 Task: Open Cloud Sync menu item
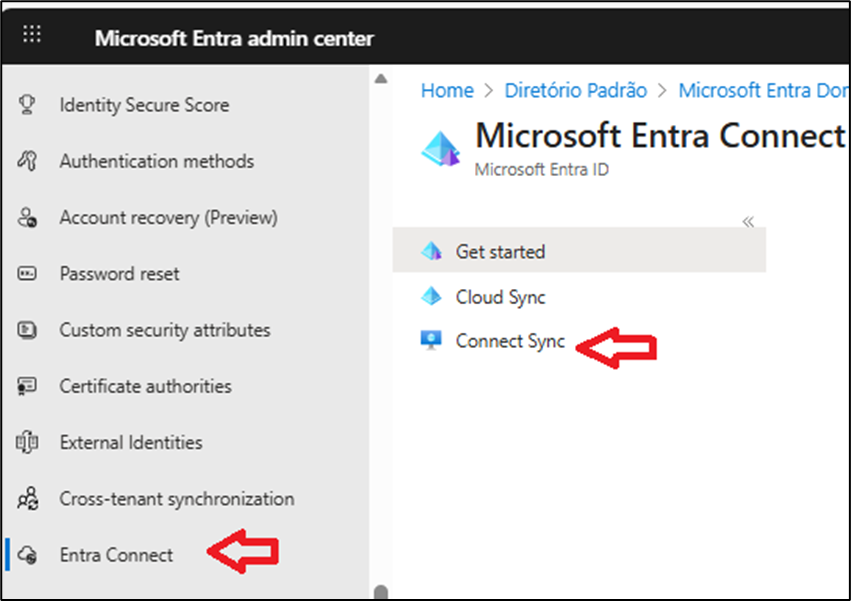(500, 297)
